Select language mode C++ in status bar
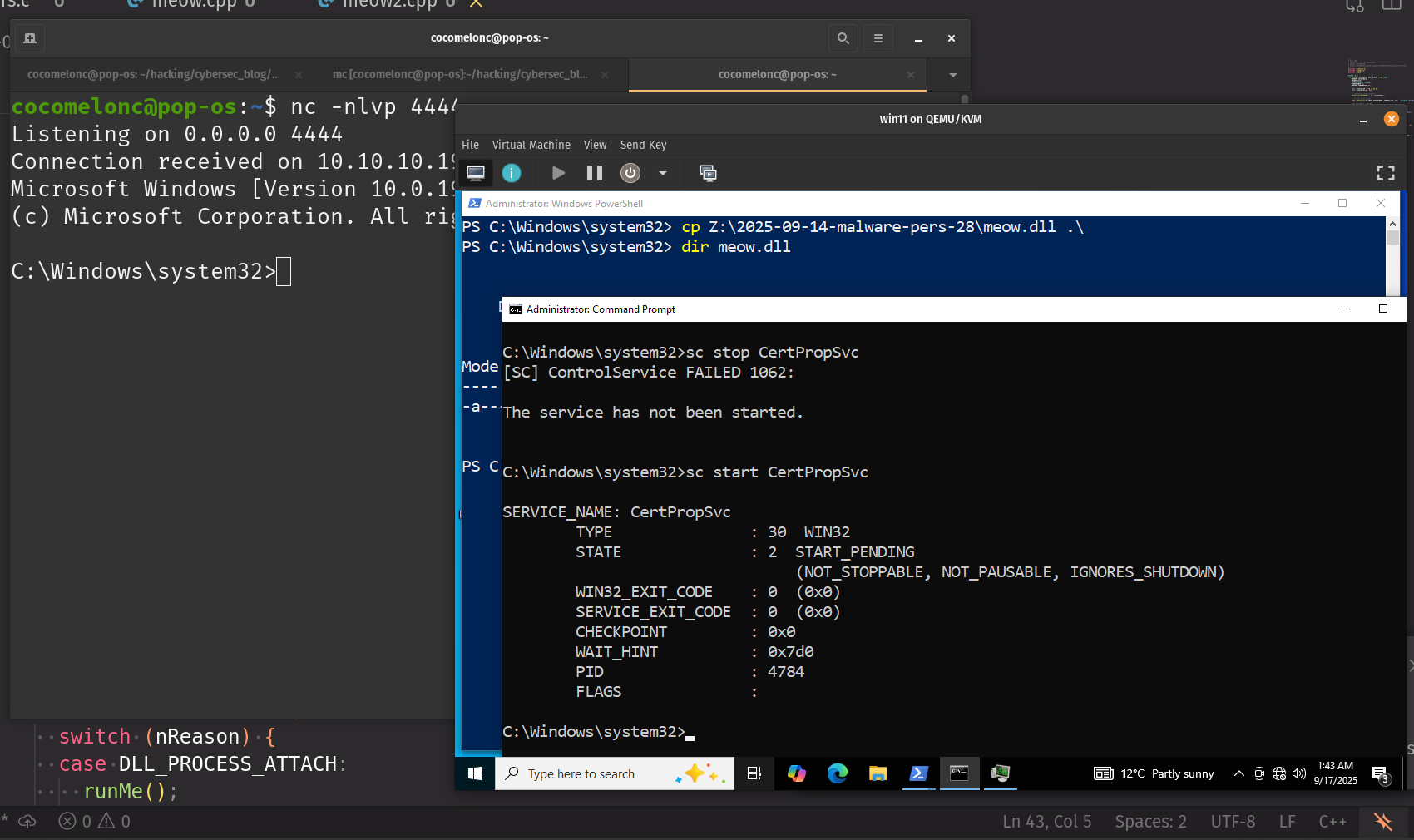 coord(1332,822)
